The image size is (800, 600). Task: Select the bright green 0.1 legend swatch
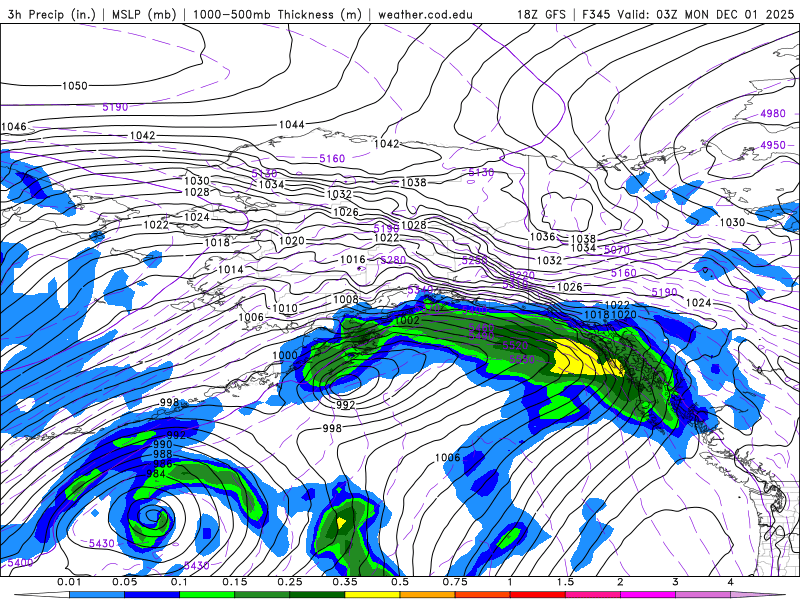(x=207, y=595)
